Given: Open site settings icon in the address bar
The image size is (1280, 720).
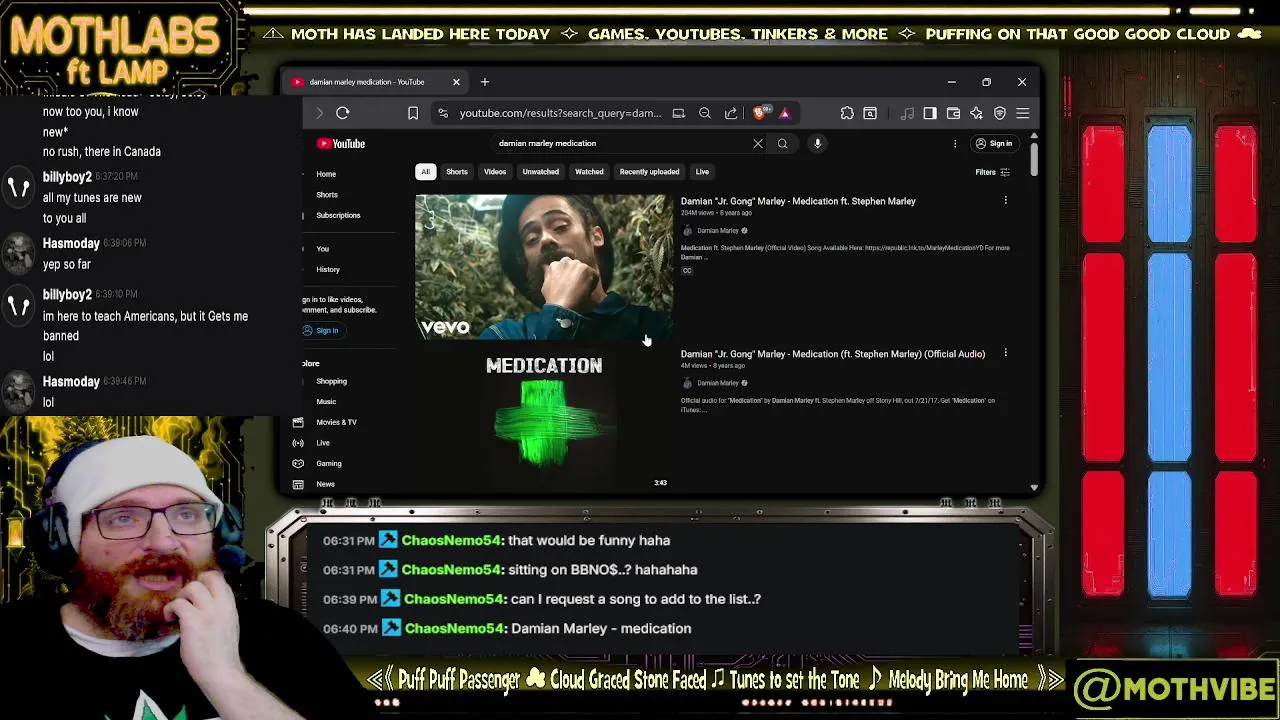Looking at the screenshot, I should [443, 113].
